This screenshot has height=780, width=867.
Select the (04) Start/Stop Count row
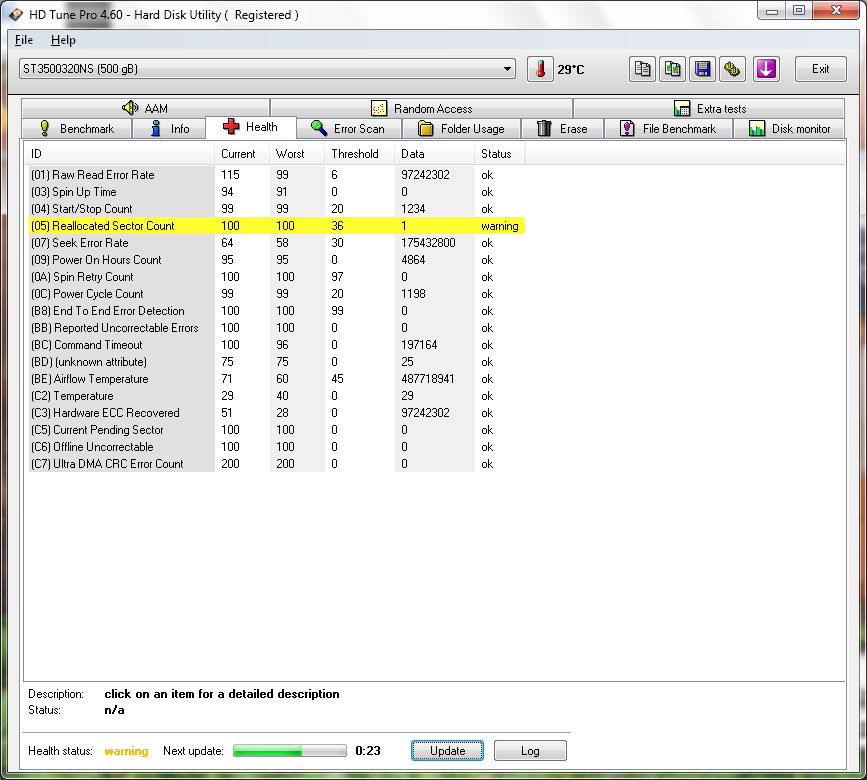tap(276, 209)
